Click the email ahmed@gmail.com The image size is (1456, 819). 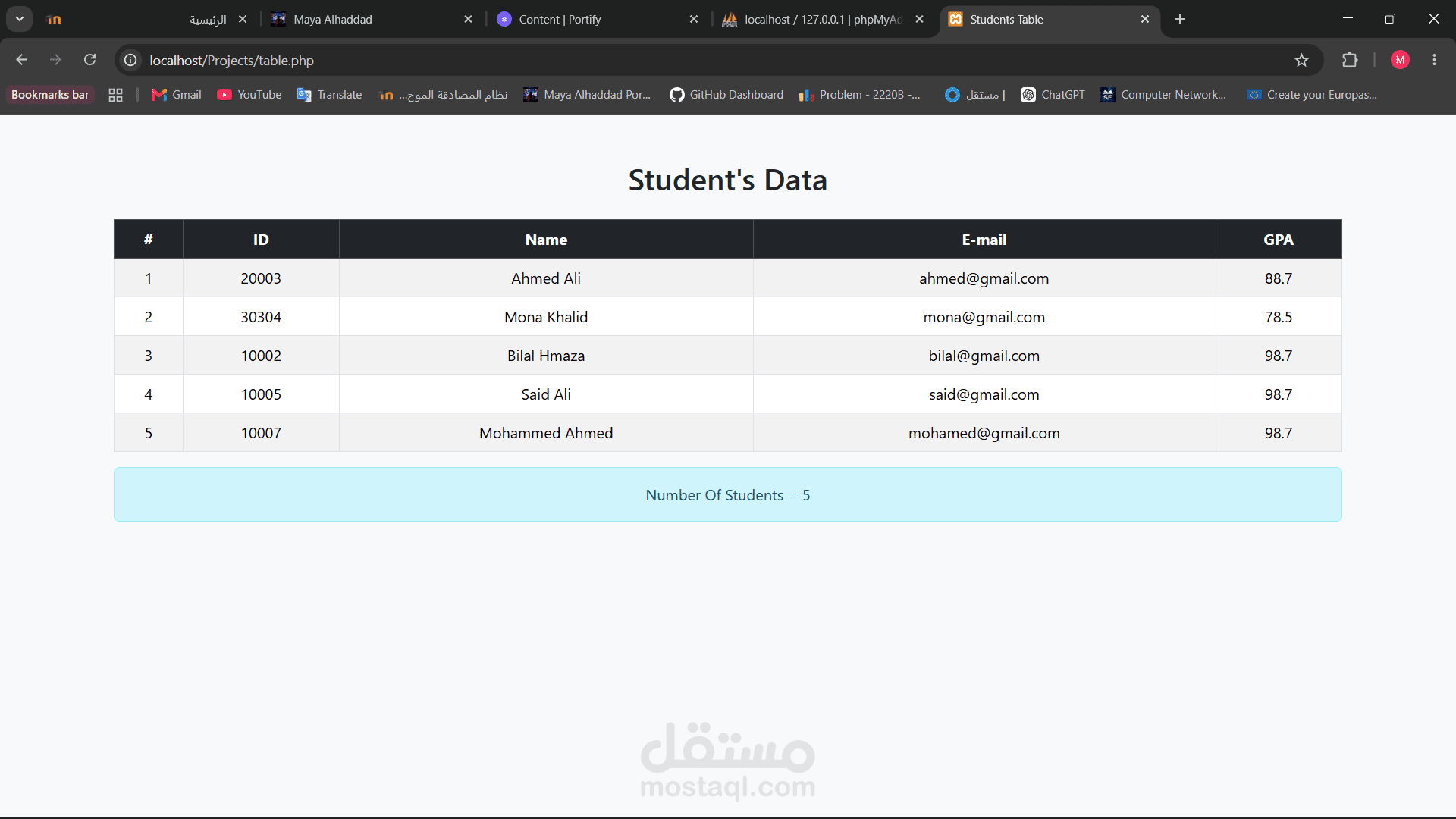click(984, 278)
